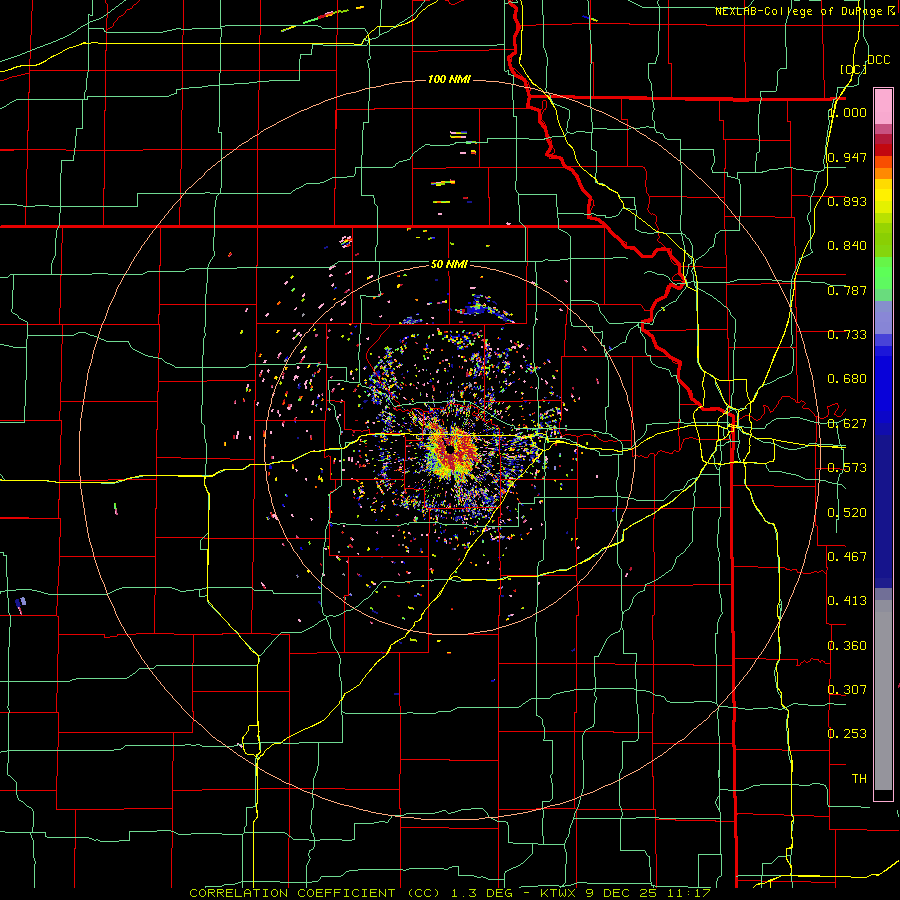Click the 0.467 color scale value
The image size is (900, 900).
click(x=847, y=557)
